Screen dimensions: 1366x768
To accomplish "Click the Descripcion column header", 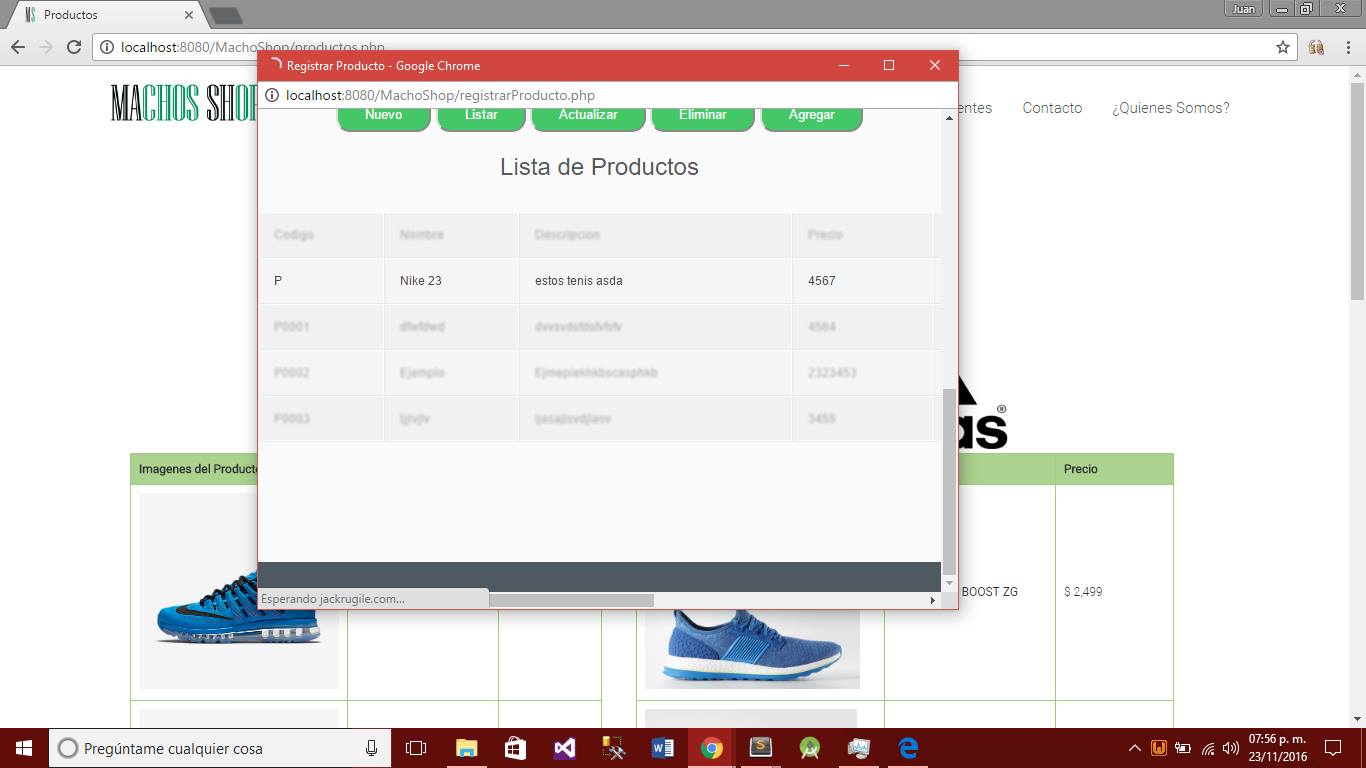I will point(655,235).
